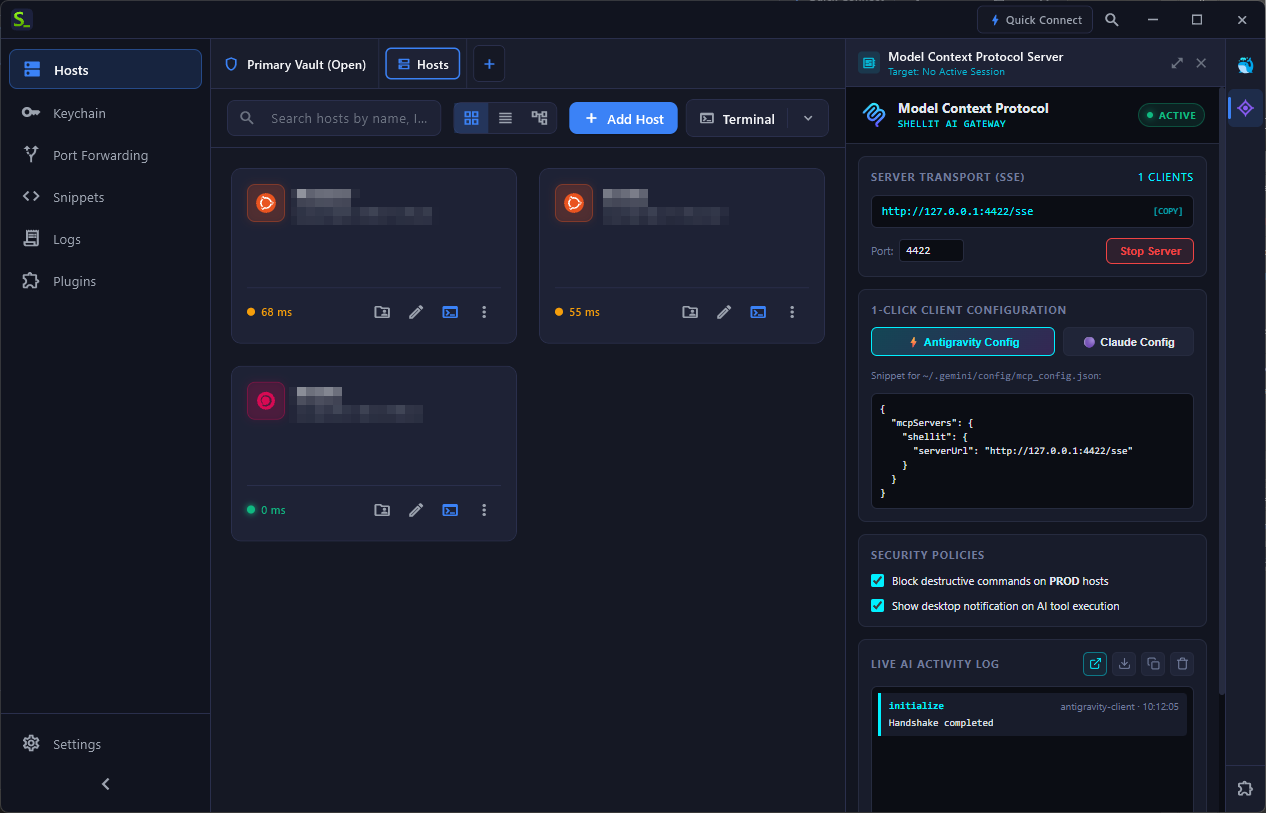1266x813 pixels.
Task: Switch to list view of hosts
Action: click(505, 118)
